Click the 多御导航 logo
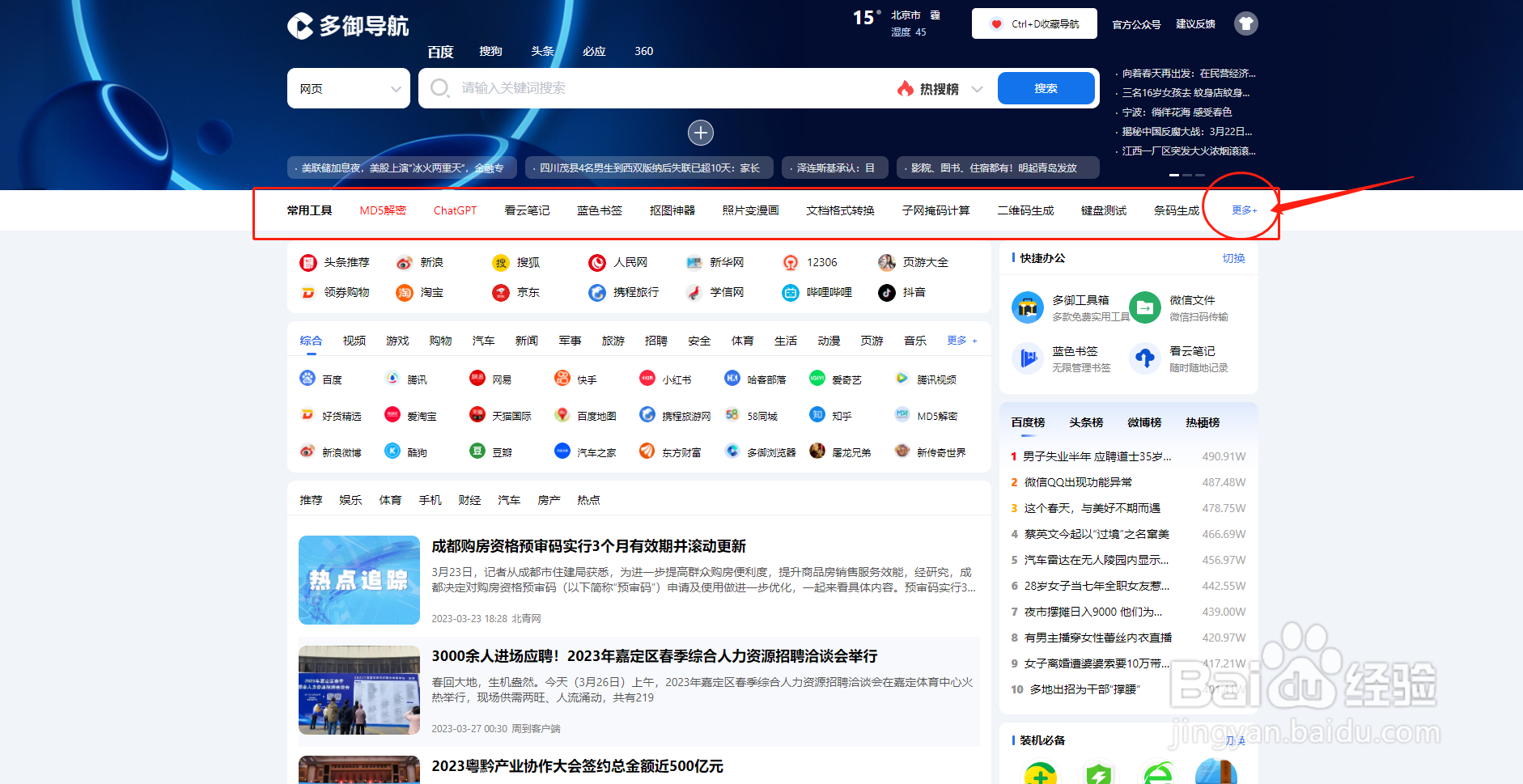Screen dimensions: 1523x784 [348, 26]
